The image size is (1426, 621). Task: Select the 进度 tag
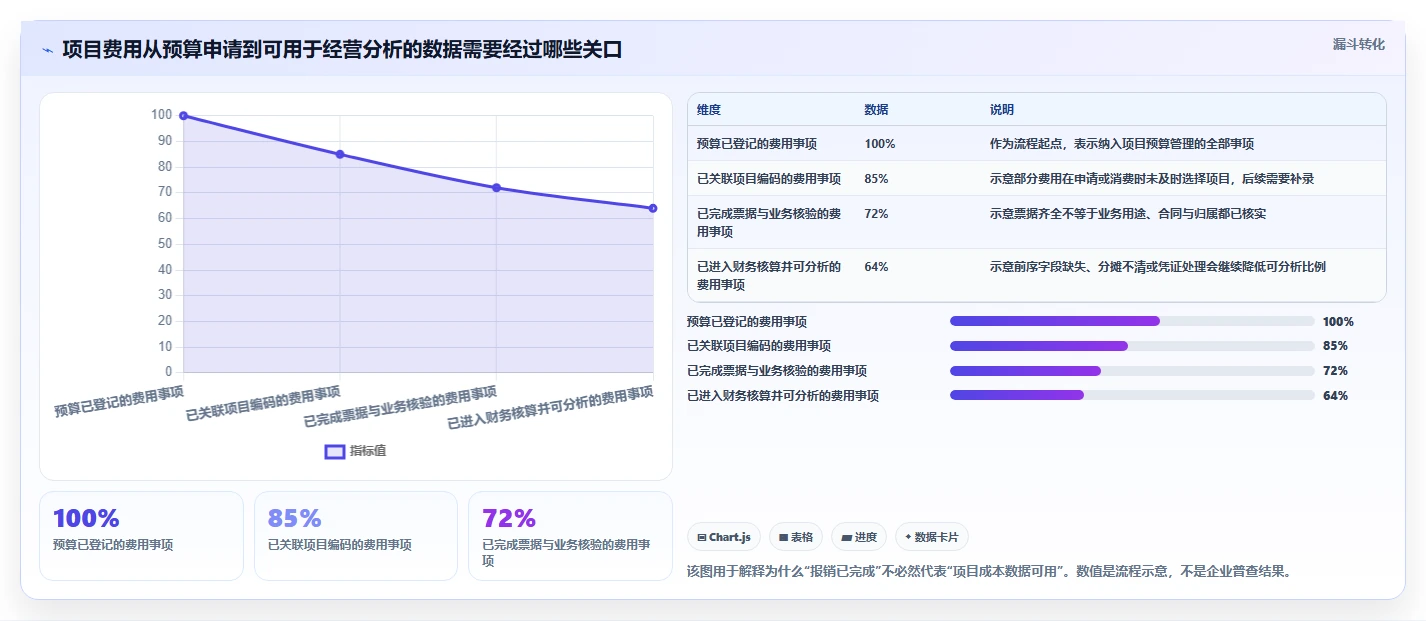click(859, 537)
